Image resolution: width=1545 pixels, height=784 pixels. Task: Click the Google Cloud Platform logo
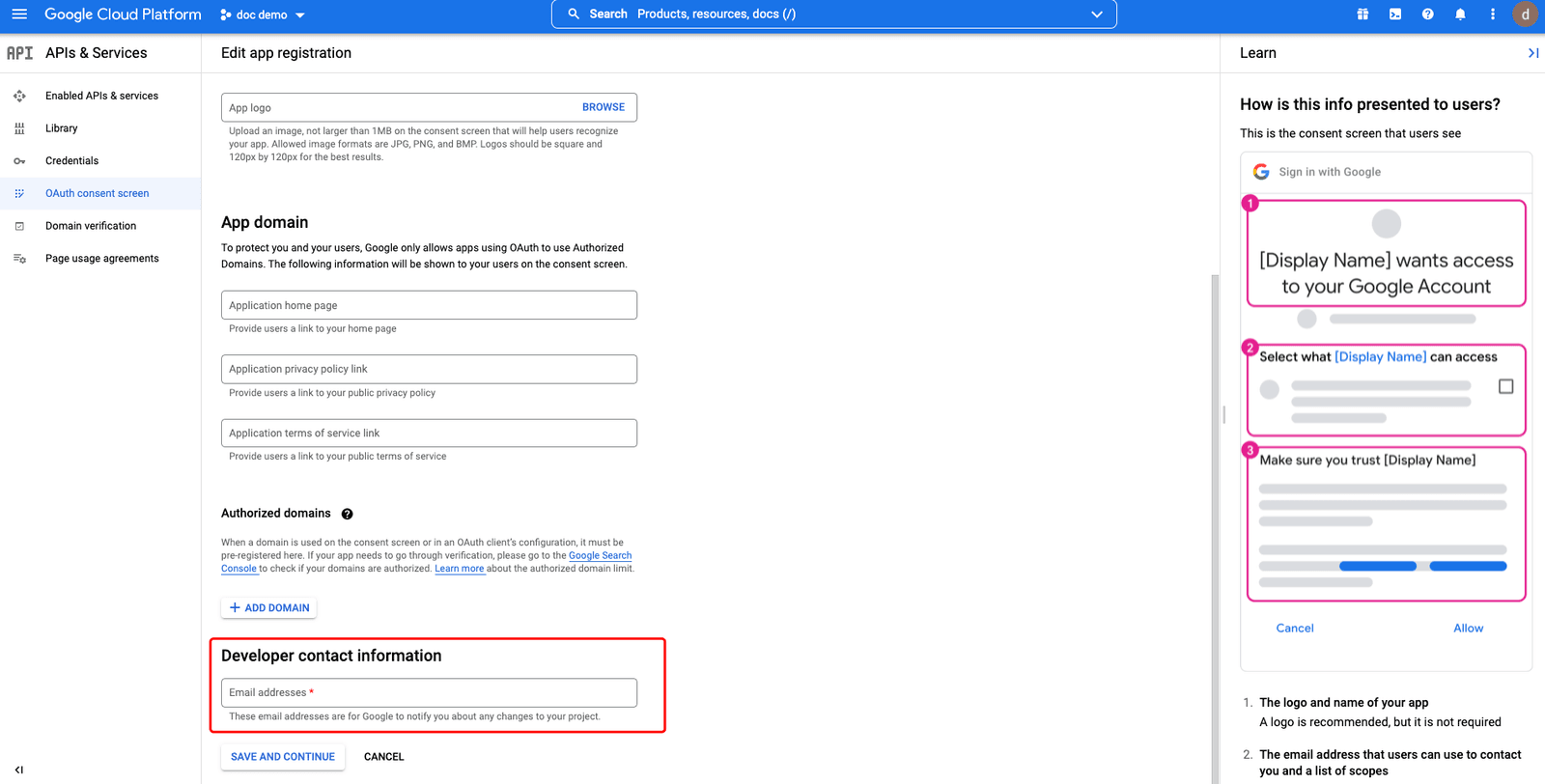(x=123, y=14)
